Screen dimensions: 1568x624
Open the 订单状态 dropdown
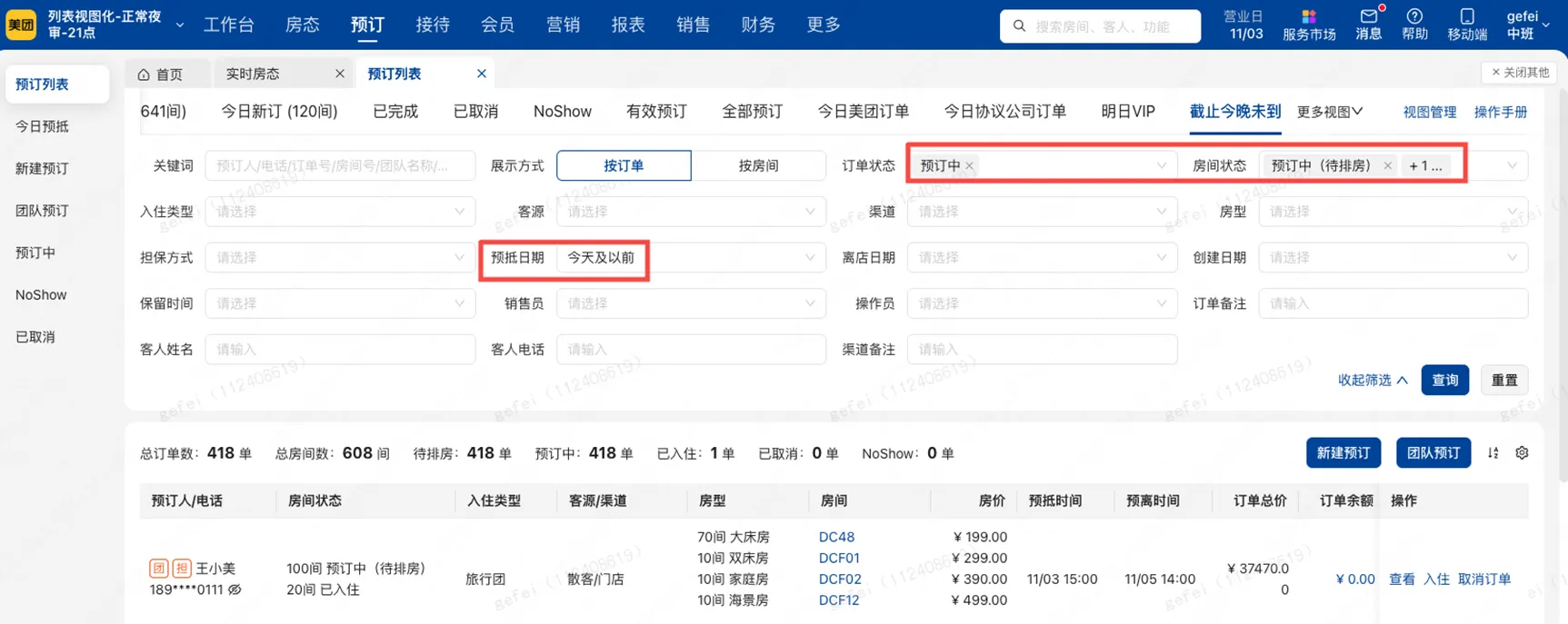click(x=1042, y=165)
